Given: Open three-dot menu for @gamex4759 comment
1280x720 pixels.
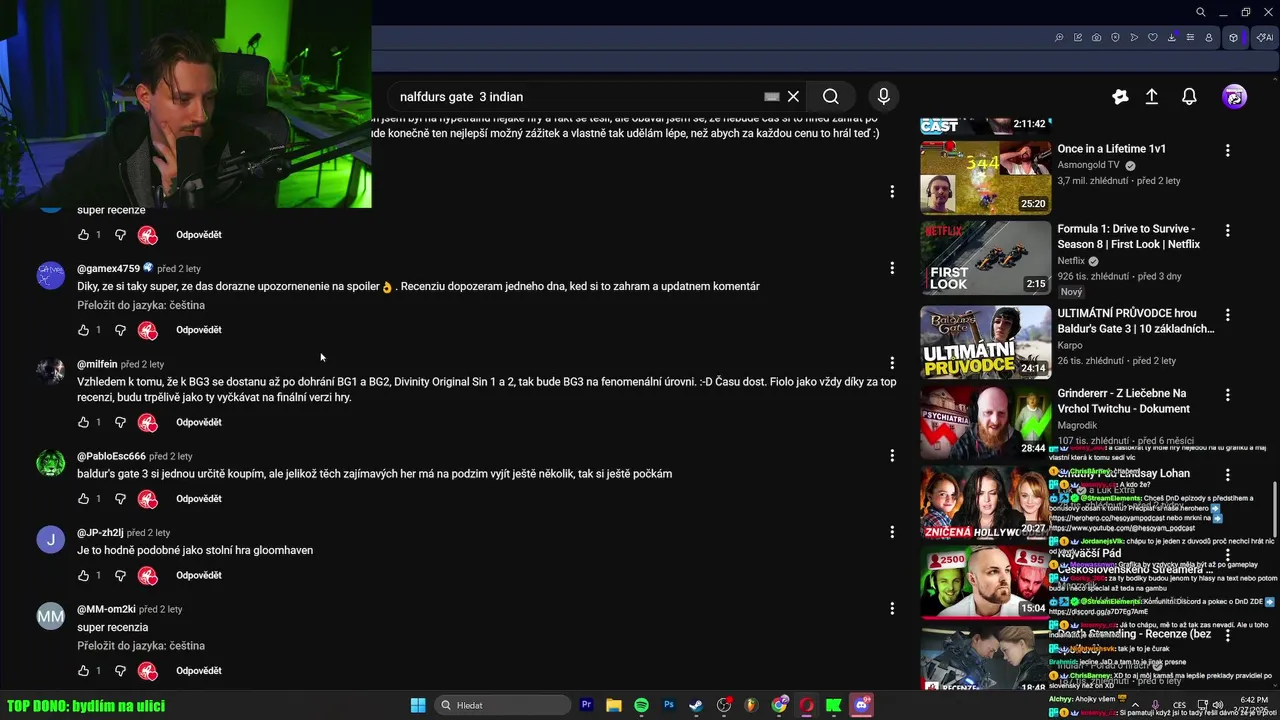Looking at the screenshot, I should [x=892, y=268].
